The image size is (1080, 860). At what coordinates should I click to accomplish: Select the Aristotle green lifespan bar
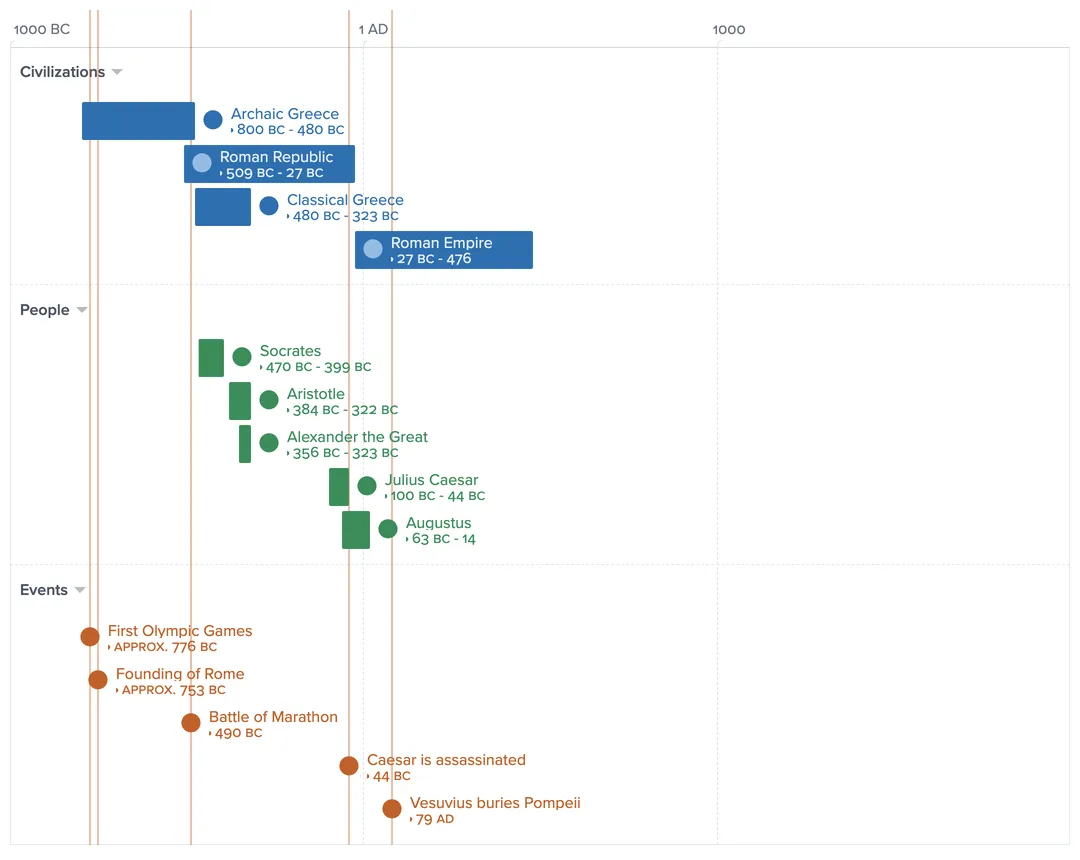(x=240, y=401)
